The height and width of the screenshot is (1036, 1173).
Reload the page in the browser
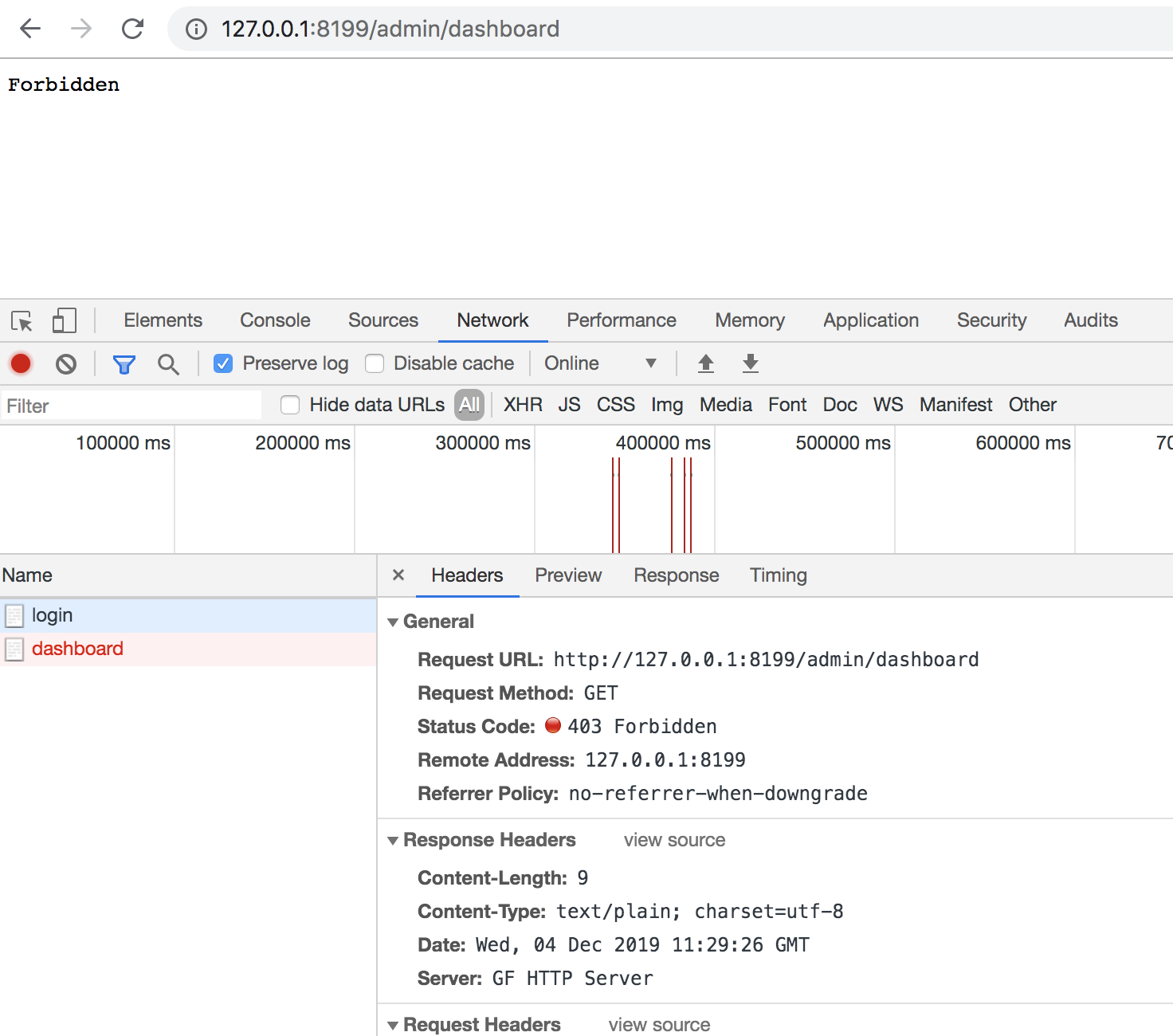click(132, 29)
